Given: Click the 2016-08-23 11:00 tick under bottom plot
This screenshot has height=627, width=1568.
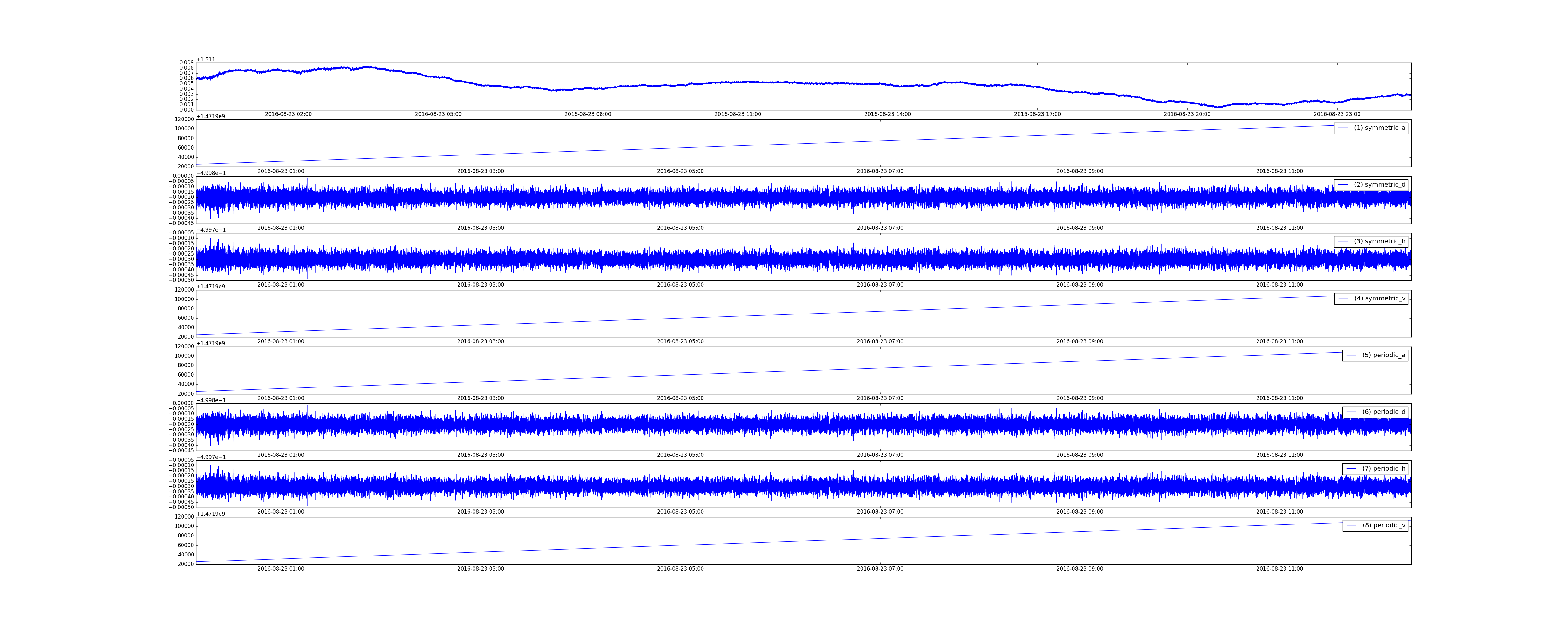Looking at the screenshot, I should tap(1279, 569).
